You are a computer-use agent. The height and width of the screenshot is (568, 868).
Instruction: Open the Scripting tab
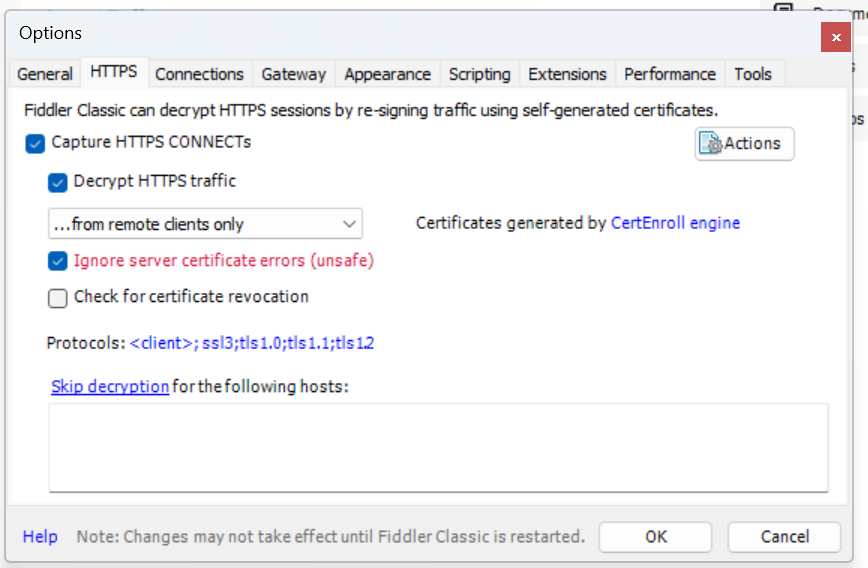(479, 74)
